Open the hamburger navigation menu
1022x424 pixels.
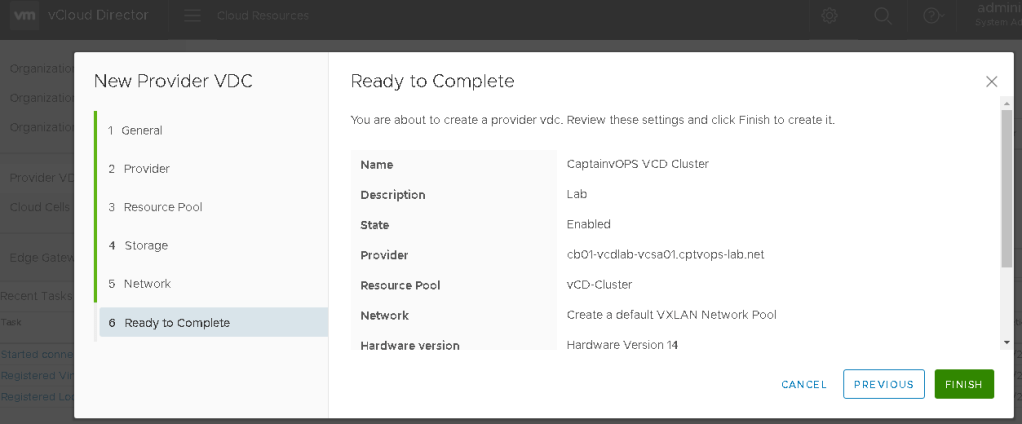192,16
